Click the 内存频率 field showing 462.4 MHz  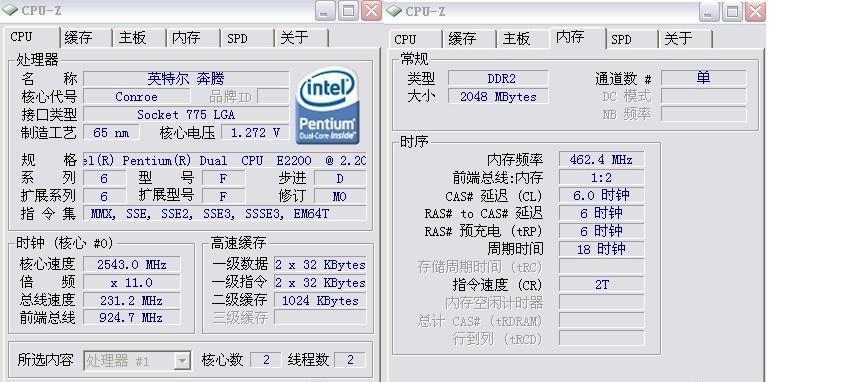point(601,160)
